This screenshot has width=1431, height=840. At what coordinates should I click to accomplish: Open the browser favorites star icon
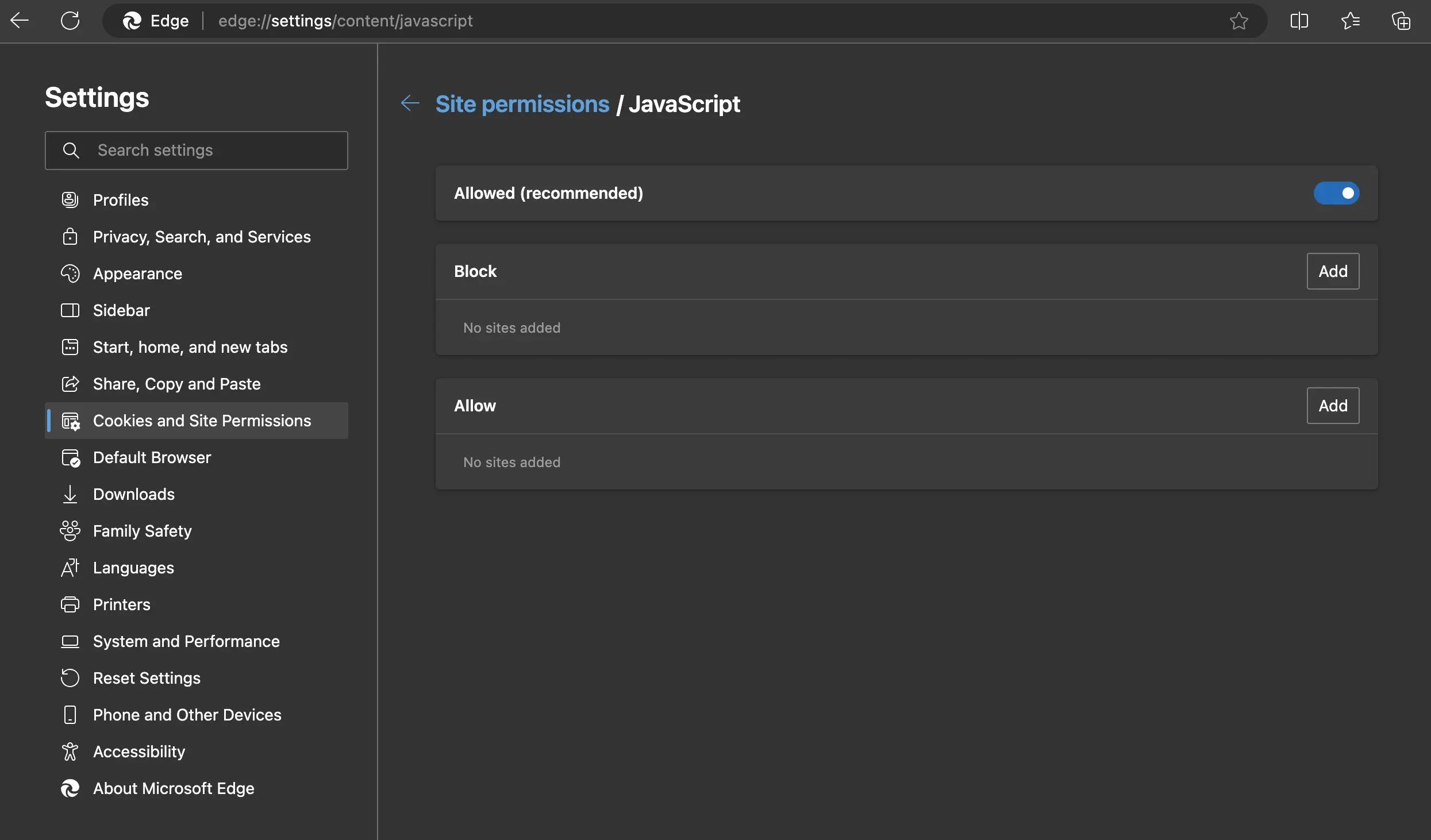[1351, 21]
